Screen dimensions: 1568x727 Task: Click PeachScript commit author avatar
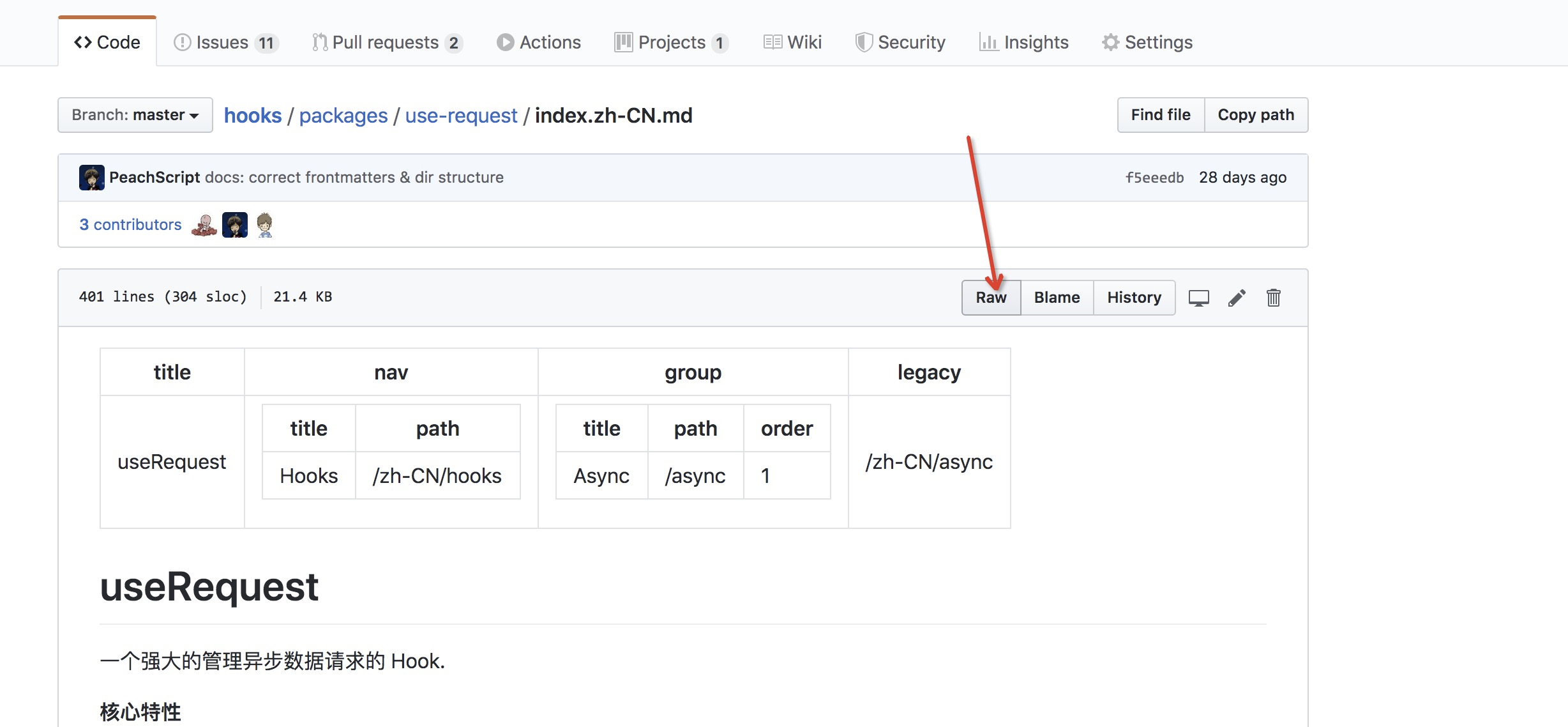(x=92, y=178)
